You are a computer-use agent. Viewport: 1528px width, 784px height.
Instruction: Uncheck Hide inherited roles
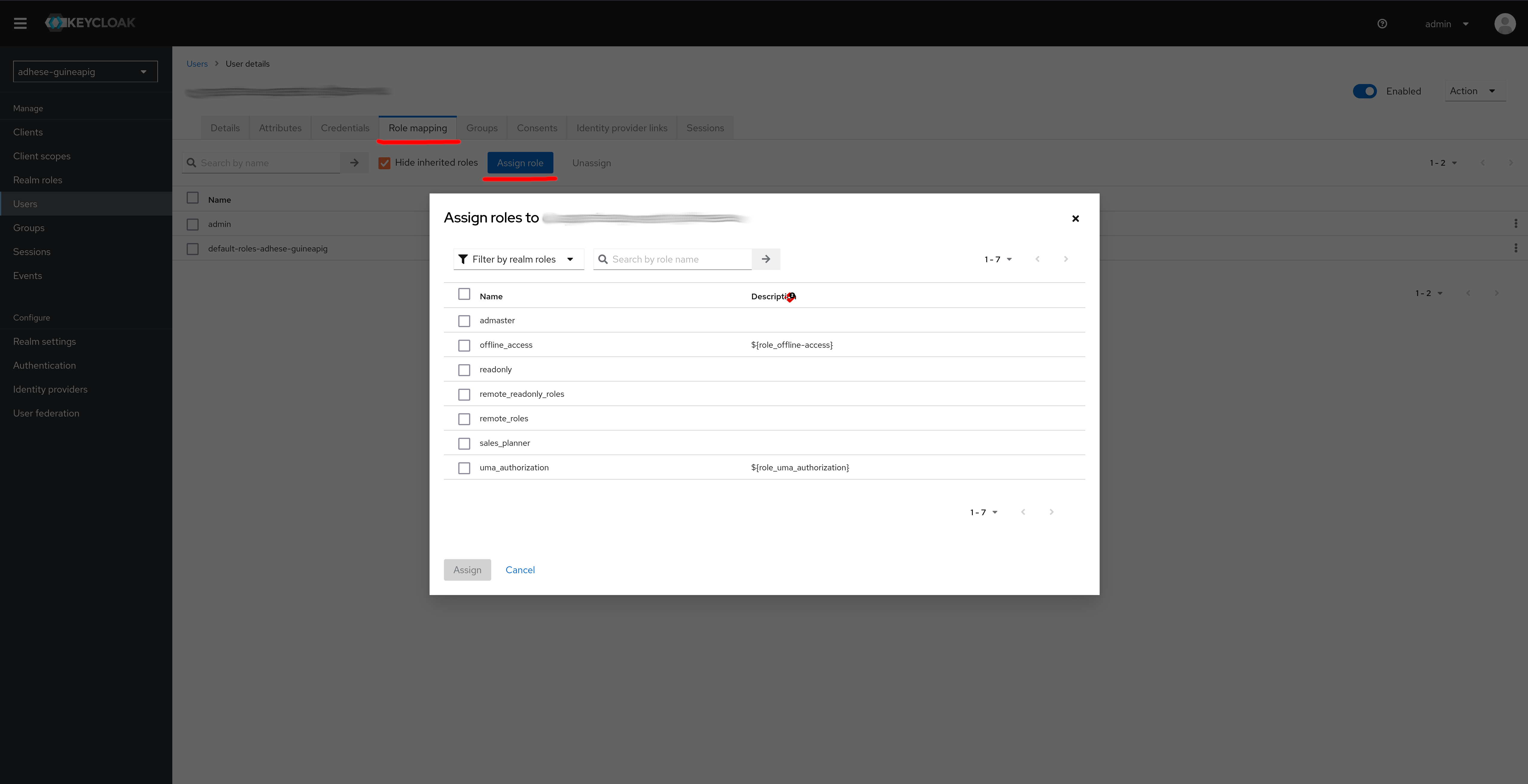tap(384, 163)
